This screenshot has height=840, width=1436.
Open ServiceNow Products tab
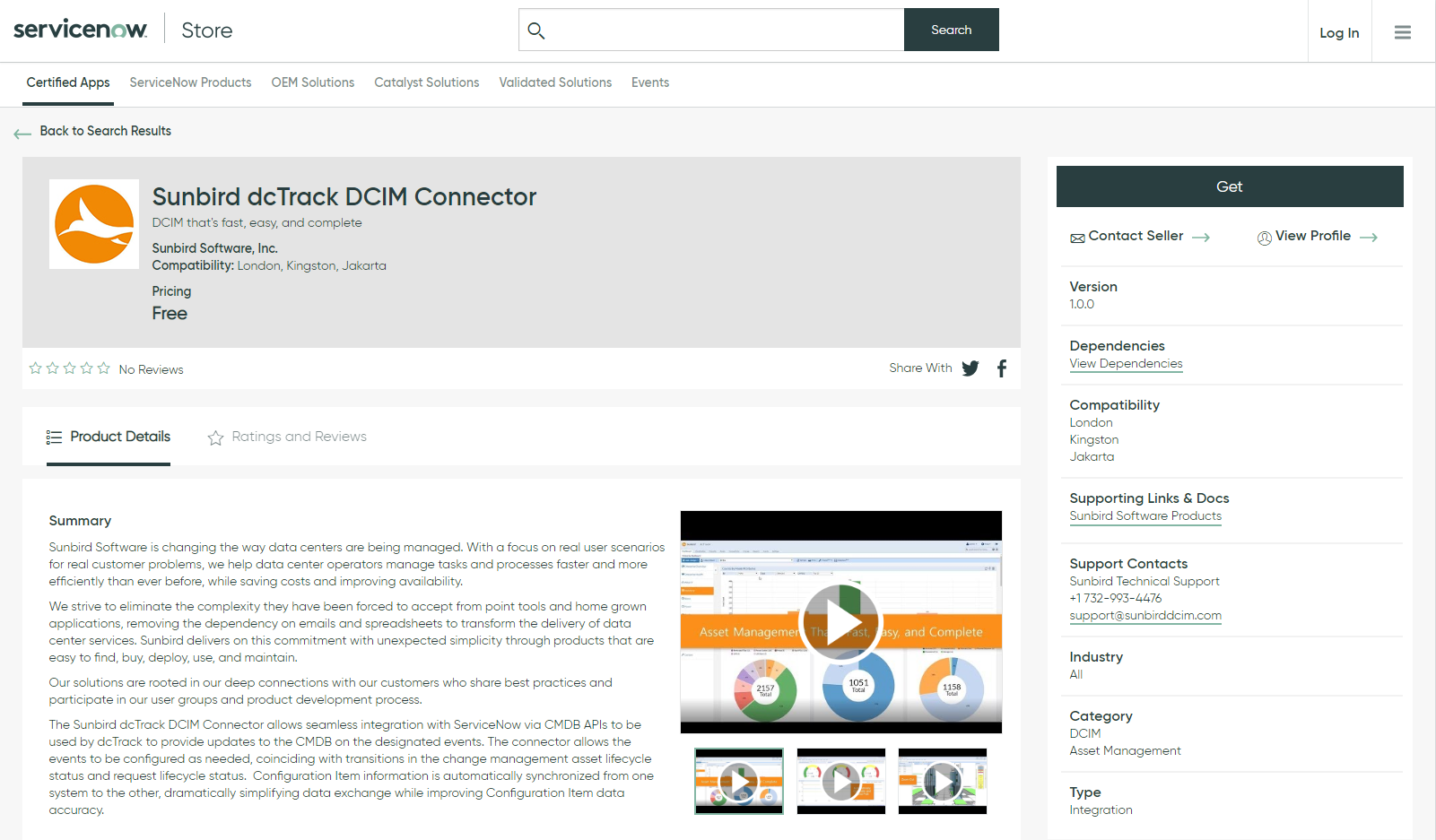[190, 82]
